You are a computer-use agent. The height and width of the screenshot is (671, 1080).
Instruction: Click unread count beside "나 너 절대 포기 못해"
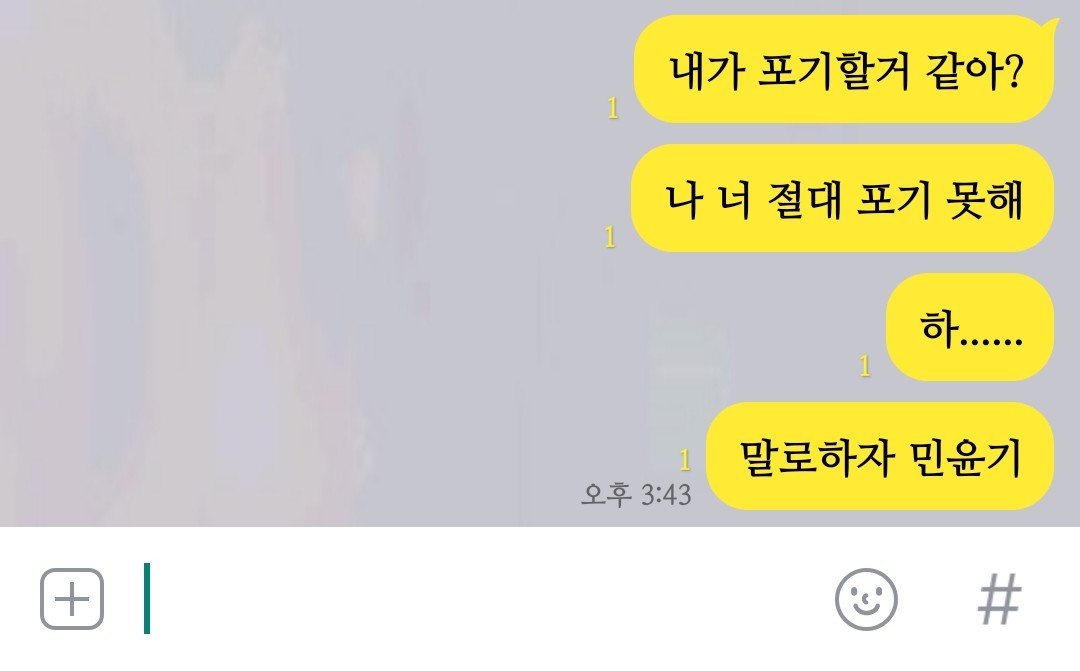(x=610, y=237)
